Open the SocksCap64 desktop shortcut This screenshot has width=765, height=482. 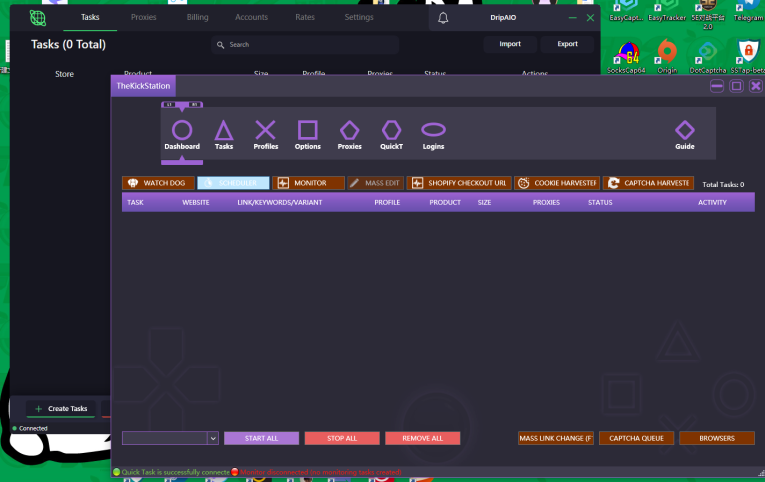[626, 57]
